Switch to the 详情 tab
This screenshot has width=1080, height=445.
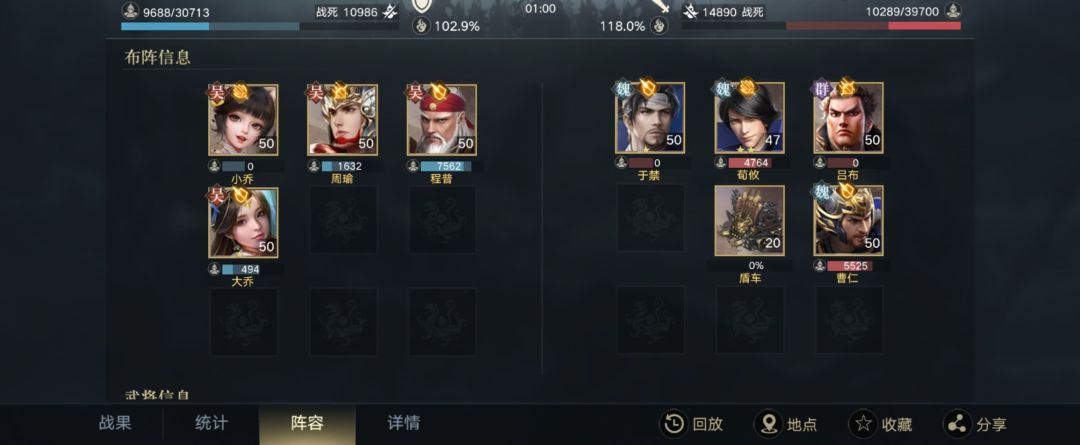point(404,423)
